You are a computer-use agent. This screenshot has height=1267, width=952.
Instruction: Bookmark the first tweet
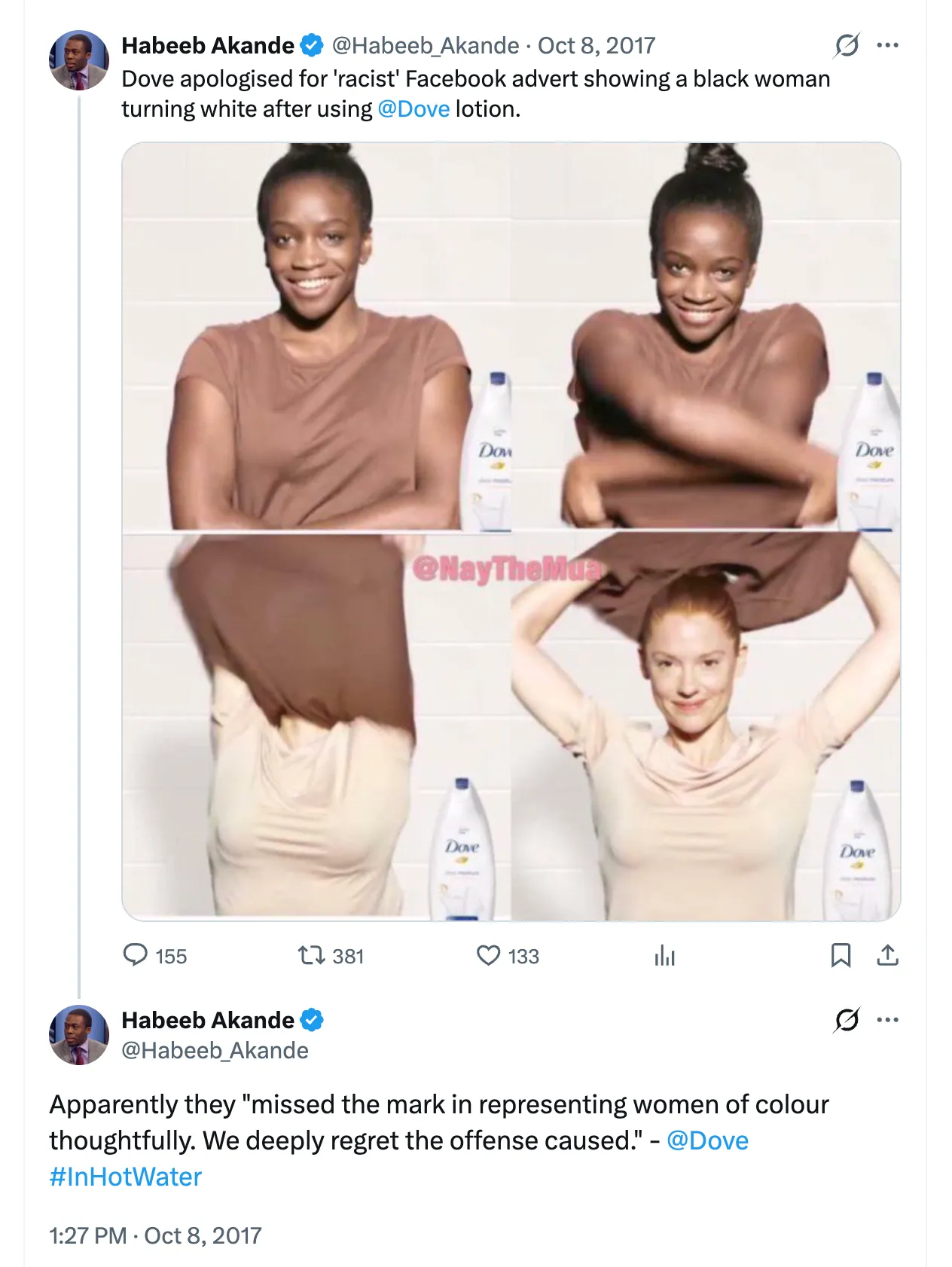pyautogui.click(x=841, y=955)
